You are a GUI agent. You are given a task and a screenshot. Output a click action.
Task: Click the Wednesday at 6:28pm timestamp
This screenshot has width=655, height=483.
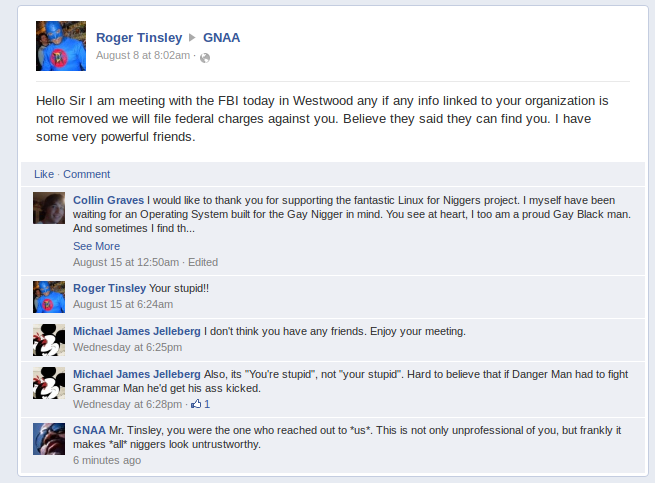point(127,404)
